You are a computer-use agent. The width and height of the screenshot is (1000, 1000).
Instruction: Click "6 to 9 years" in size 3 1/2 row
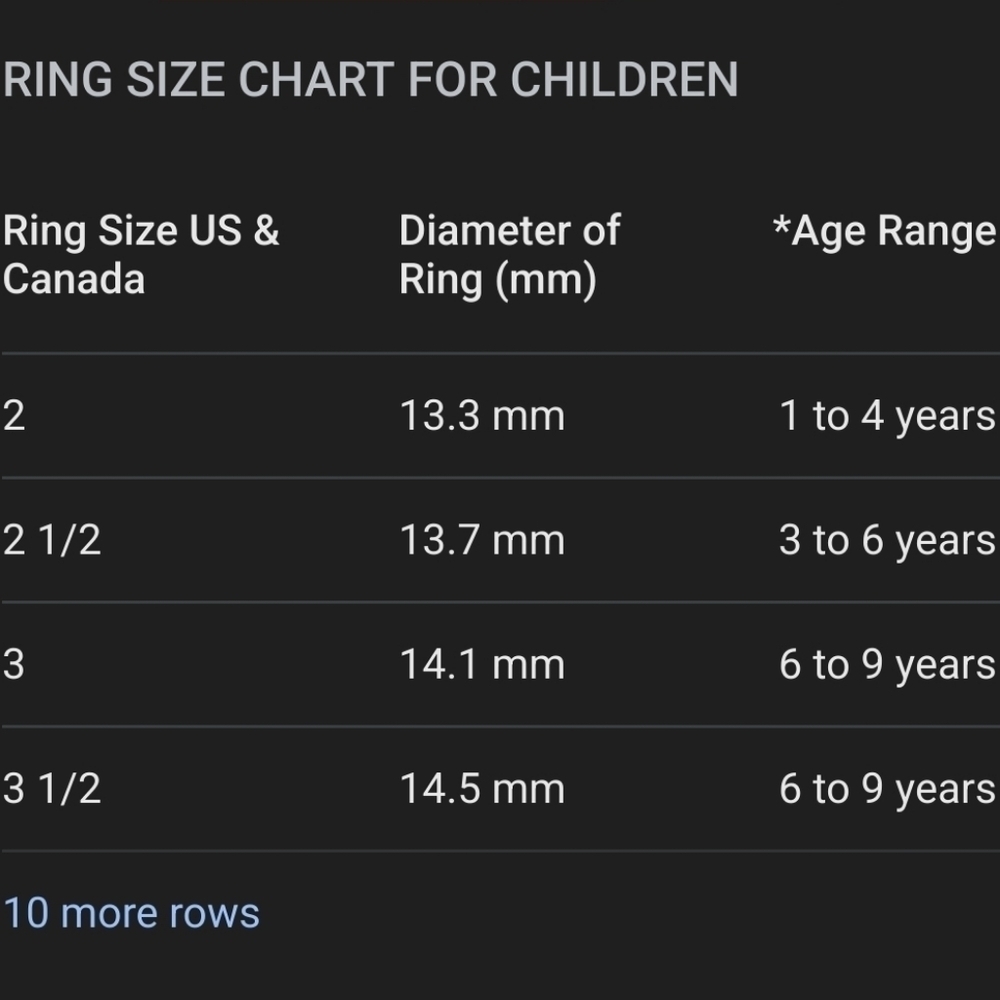[x=887, y=790]
